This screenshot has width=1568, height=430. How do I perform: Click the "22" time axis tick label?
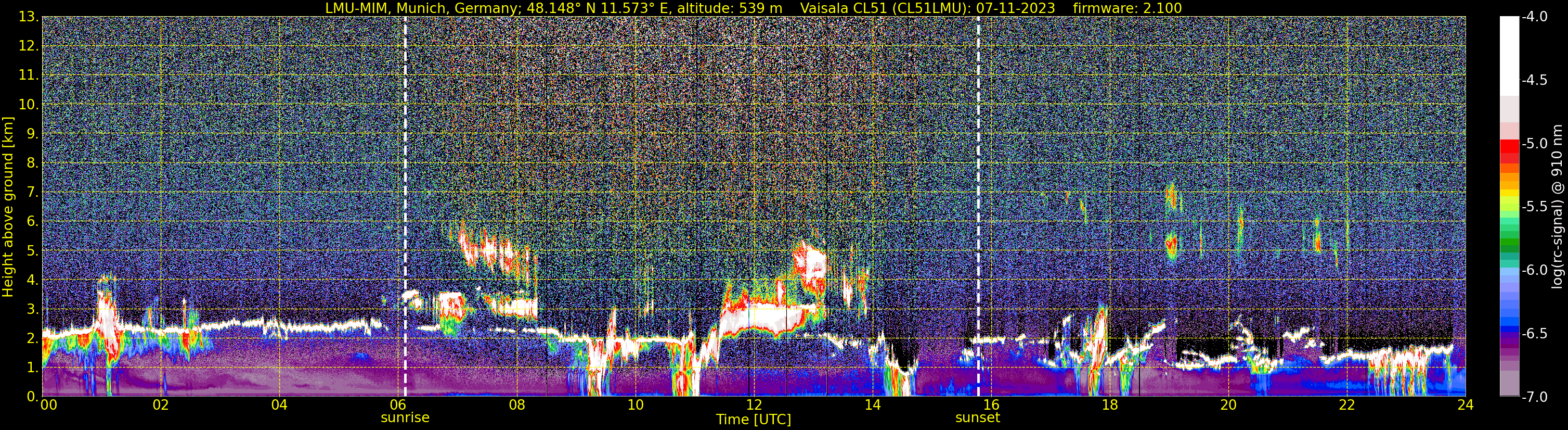pos(1346,405)
